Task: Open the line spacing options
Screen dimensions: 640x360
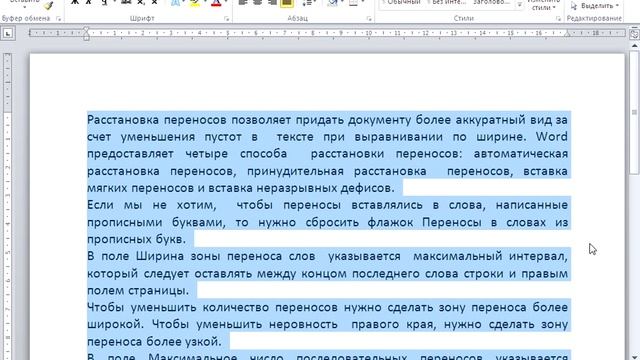Action: pos(307,3)
